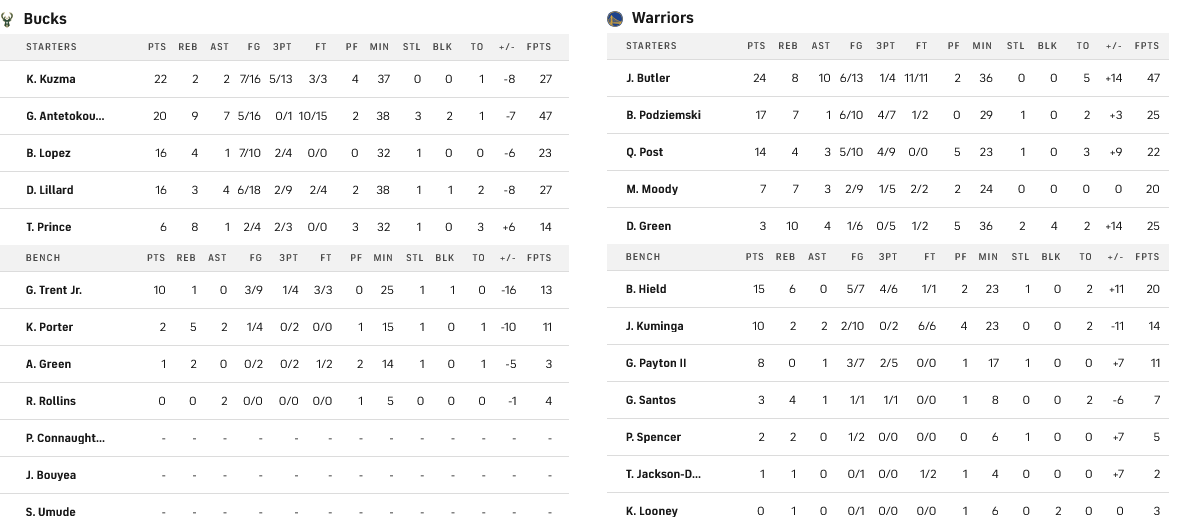Click the Warriors team logo

pyautogui.click(x=615, y=18)
